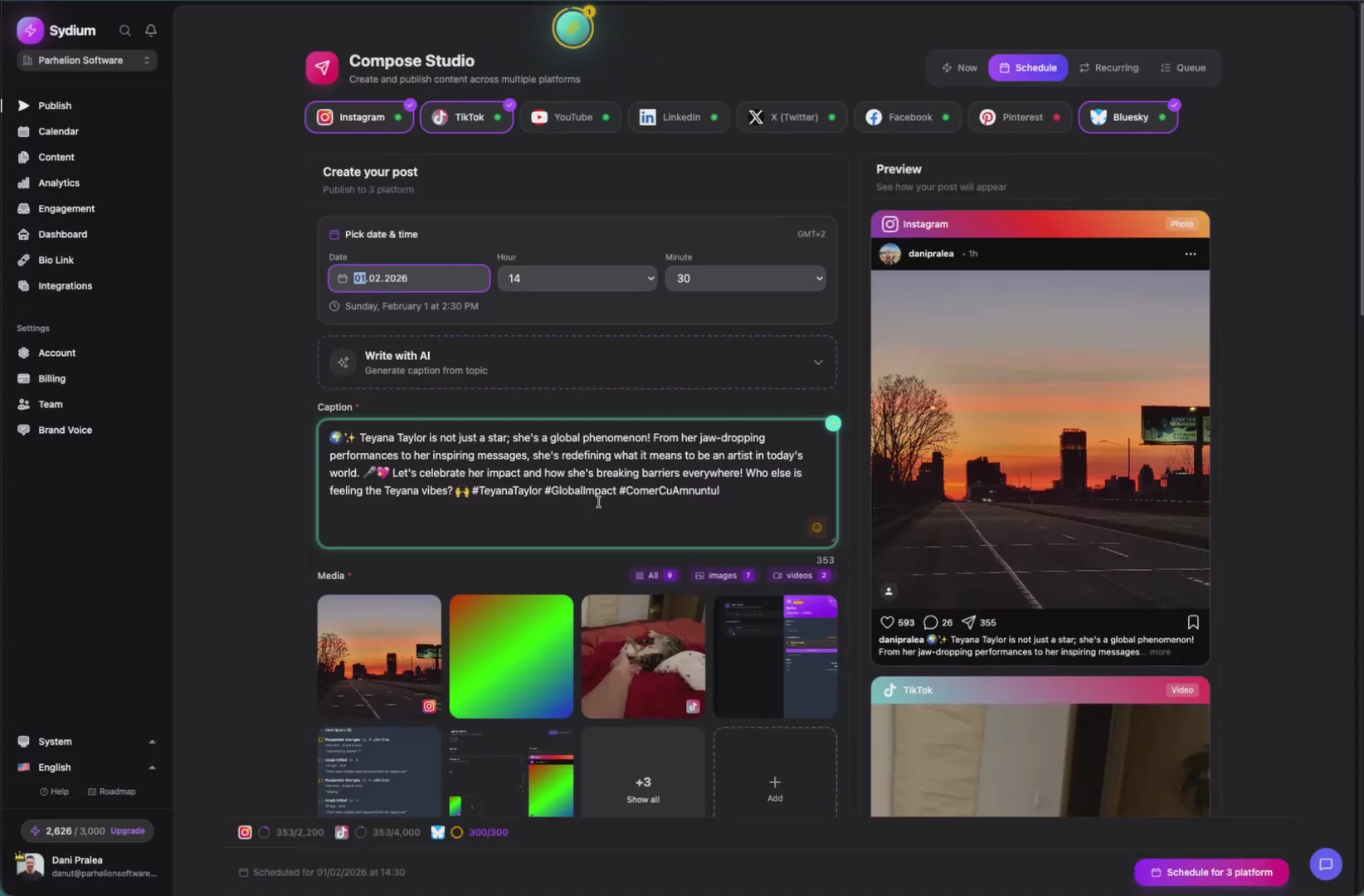Filter media by videos
The height and width of the screenshot is (896, 1364).
[x=801, y=576]
